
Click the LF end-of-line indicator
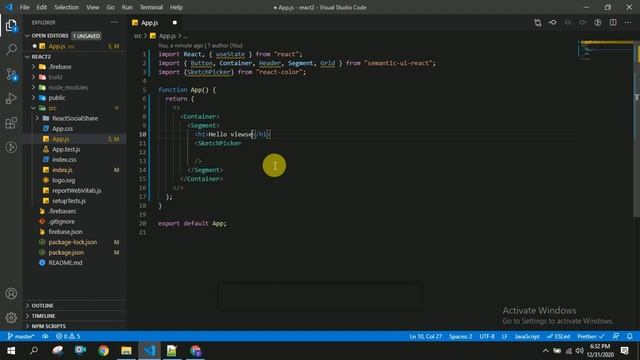click(504, 336)
